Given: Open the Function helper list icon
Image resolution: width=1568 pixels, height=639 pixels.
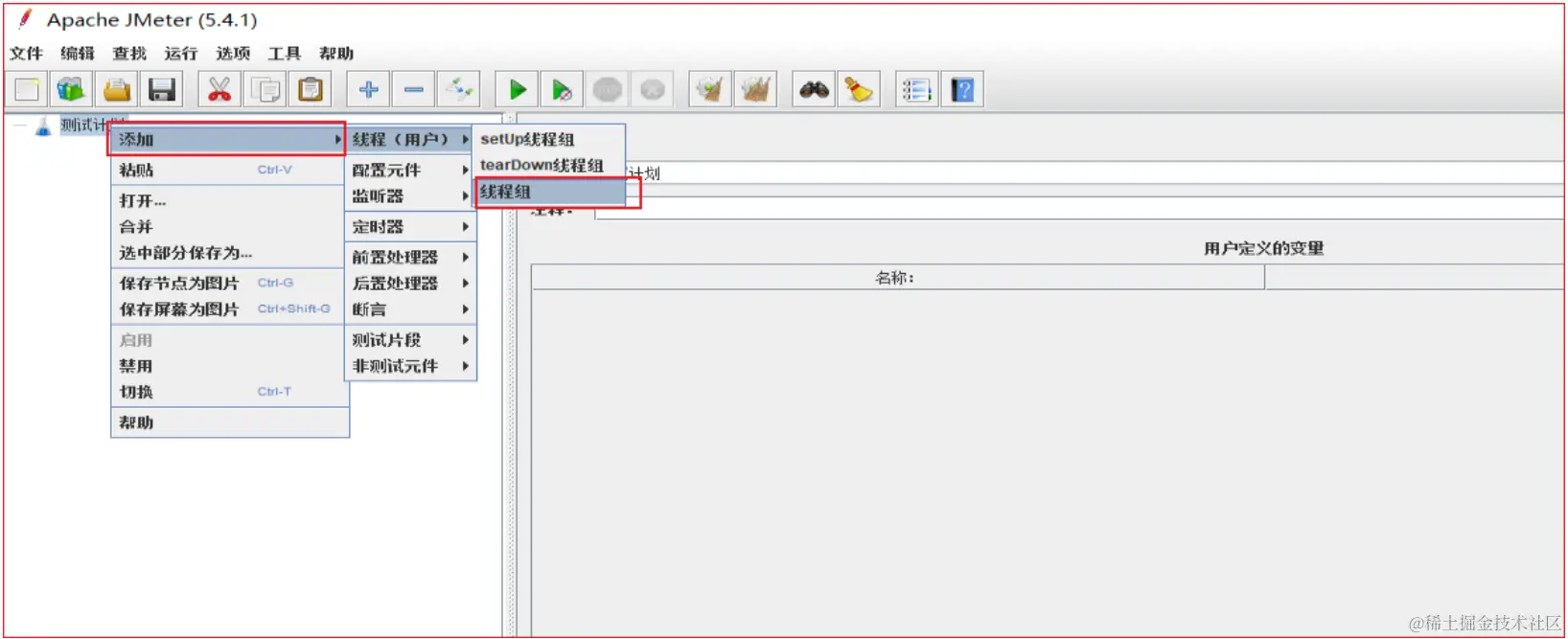Looking at the screenshot, I should [916, 90].
